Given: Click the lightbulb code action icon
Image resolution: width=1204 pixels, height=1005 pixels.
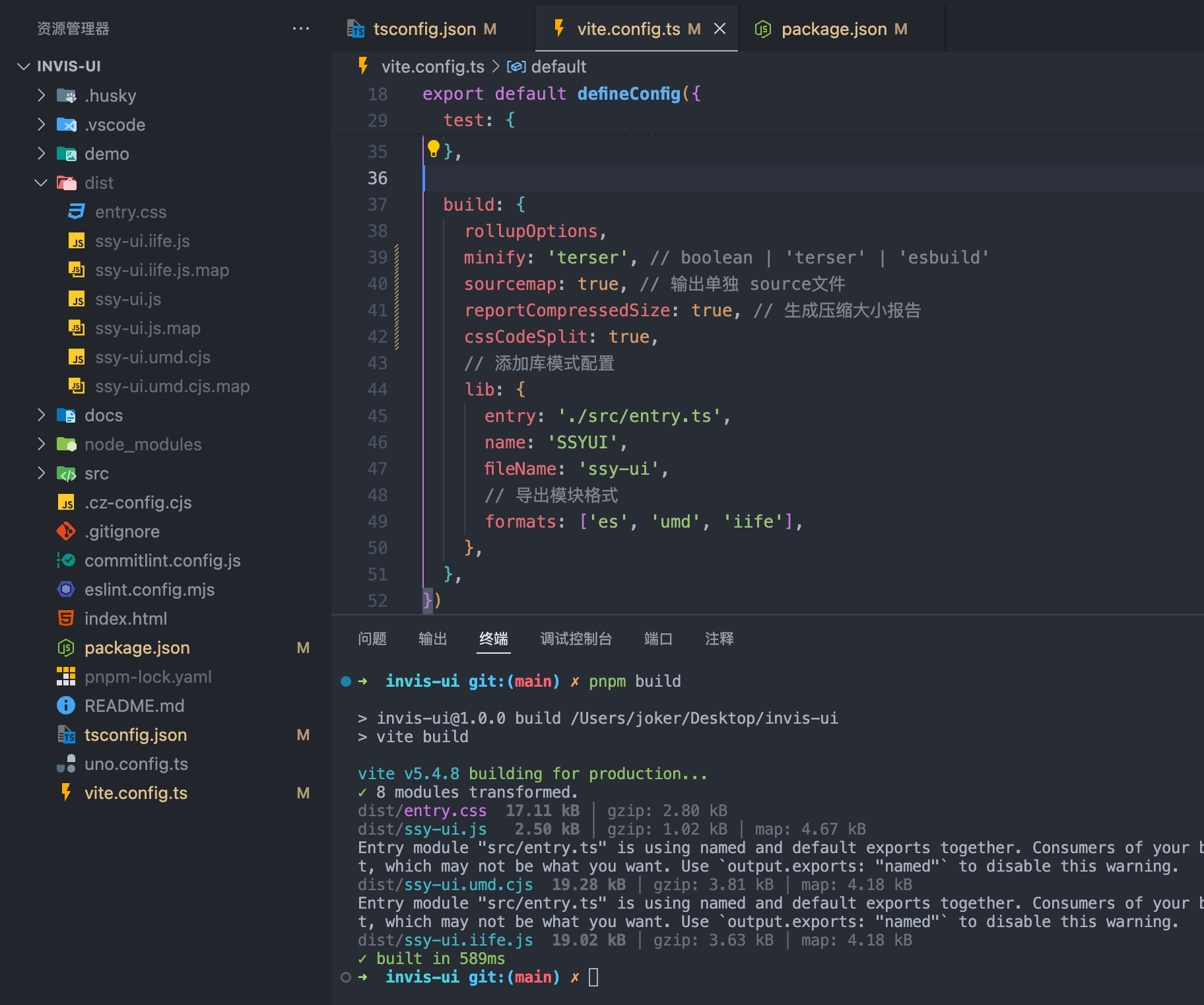Looking at the screenshot, I should (433, 149).
